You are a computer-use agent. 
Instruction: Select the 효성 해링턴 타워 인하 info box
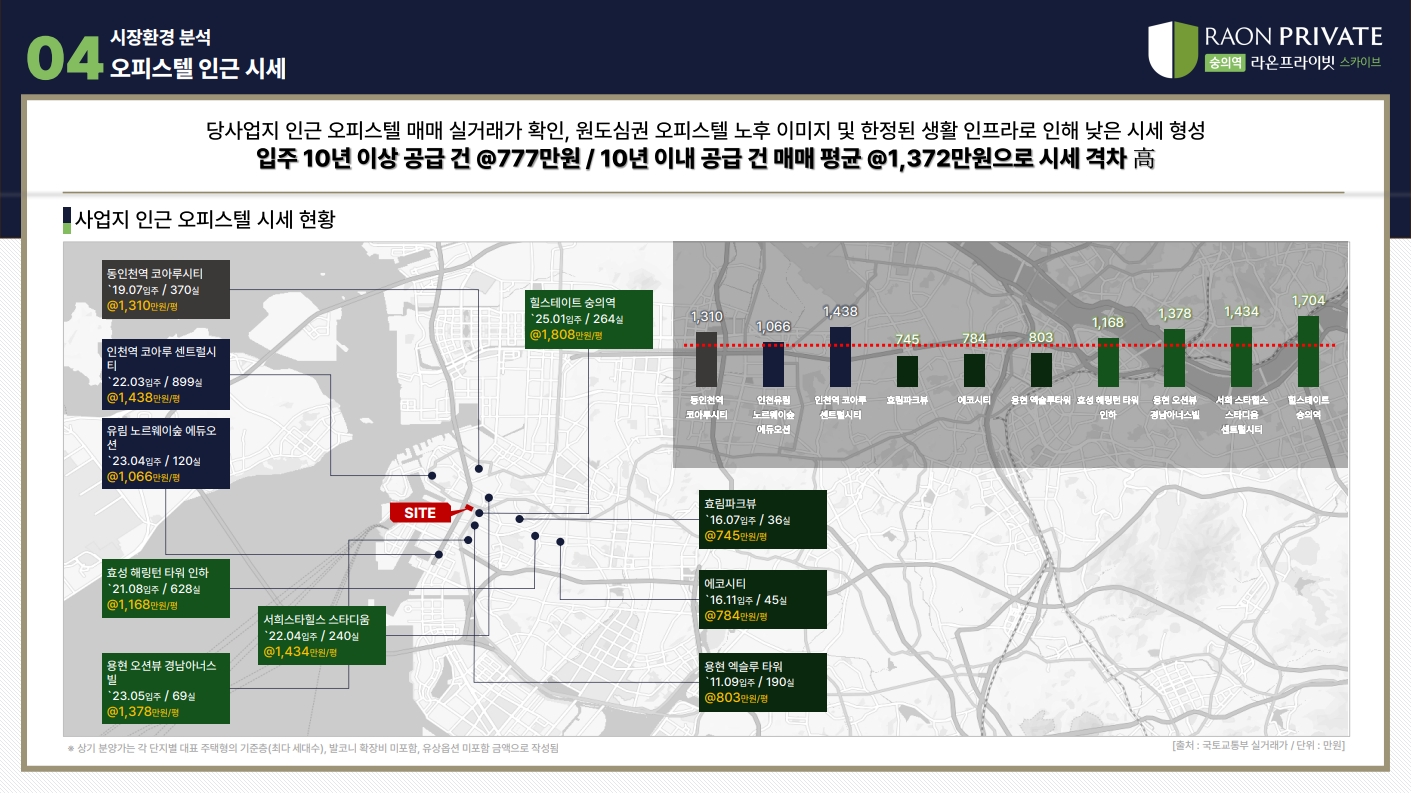tap(166, 588)
